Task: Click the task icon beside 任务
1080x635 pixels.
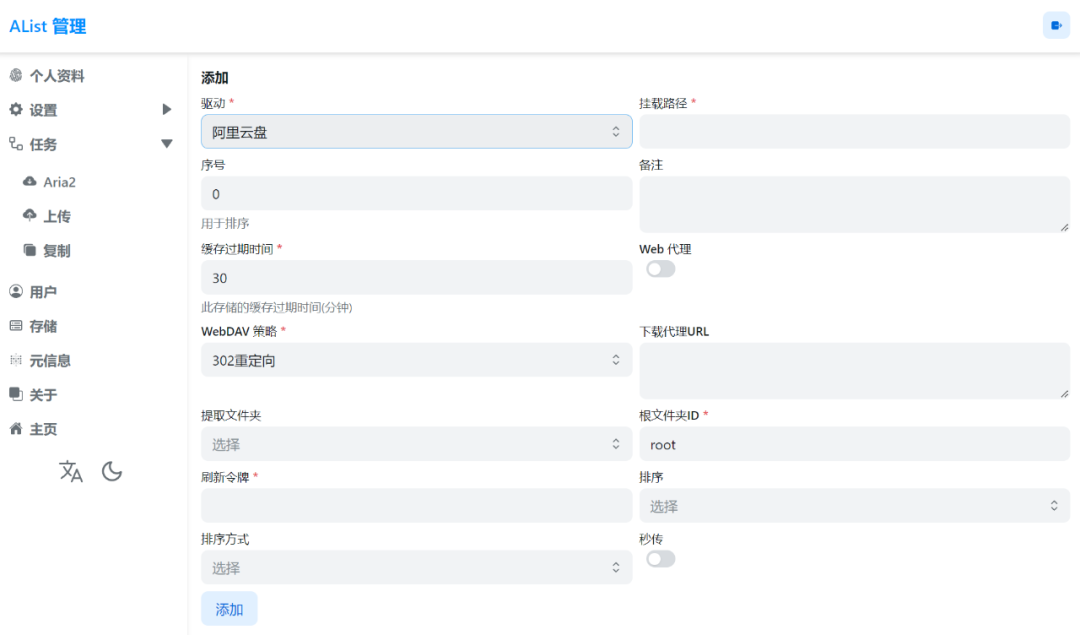Action: point(16,144)
